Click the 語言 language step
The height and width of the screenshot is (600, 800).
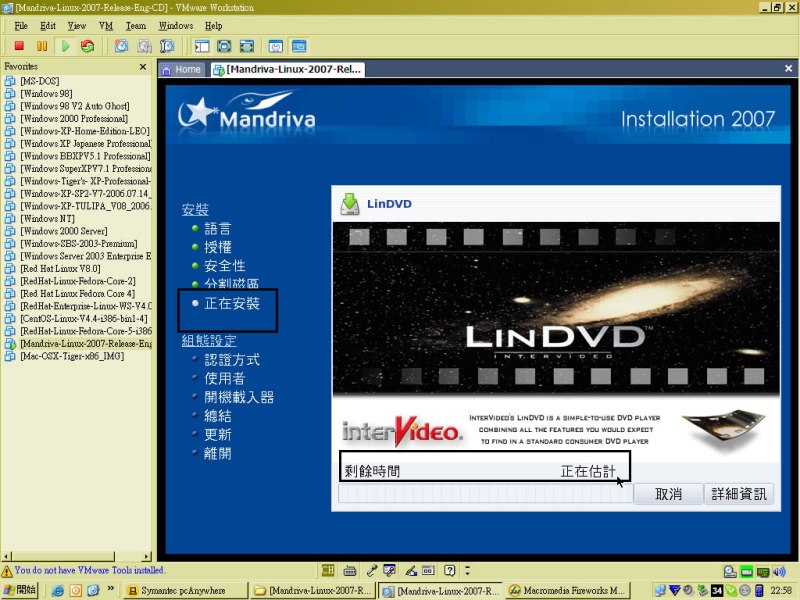[x=218, y=229]
